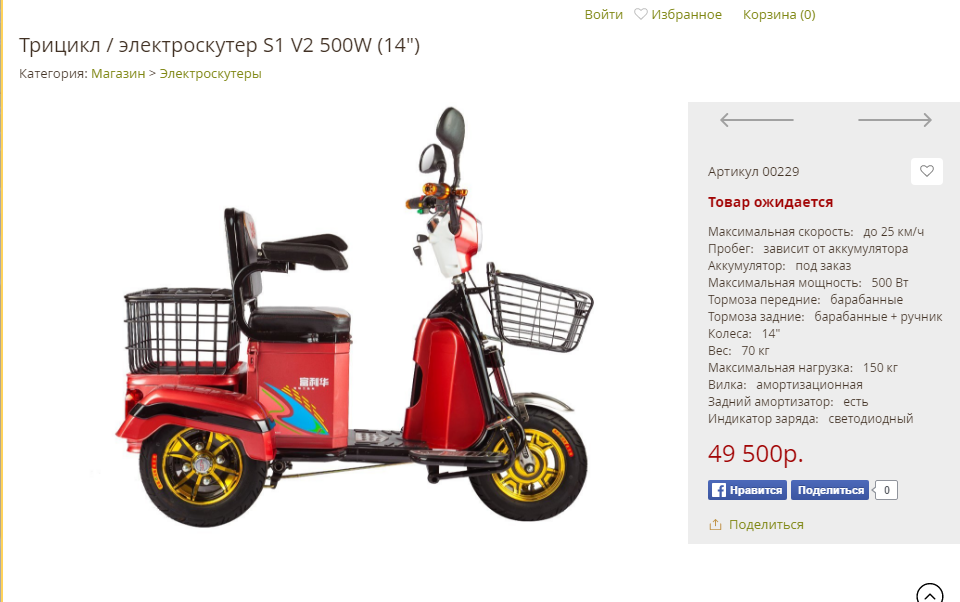Viewport: 960px width, 602px height.
Task: Click the red tricycle product image
Action: (x=354, y=318)
